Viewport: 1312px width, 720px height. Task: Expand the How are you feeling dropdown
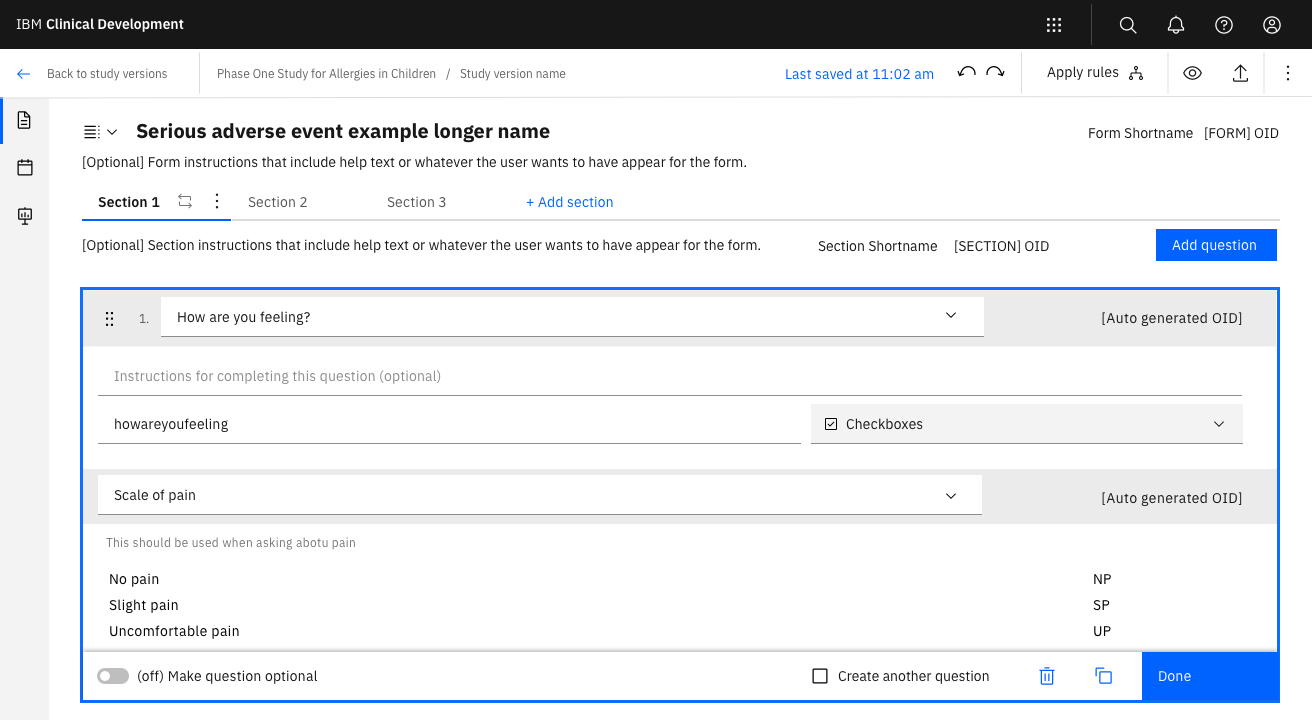point(950,316)
